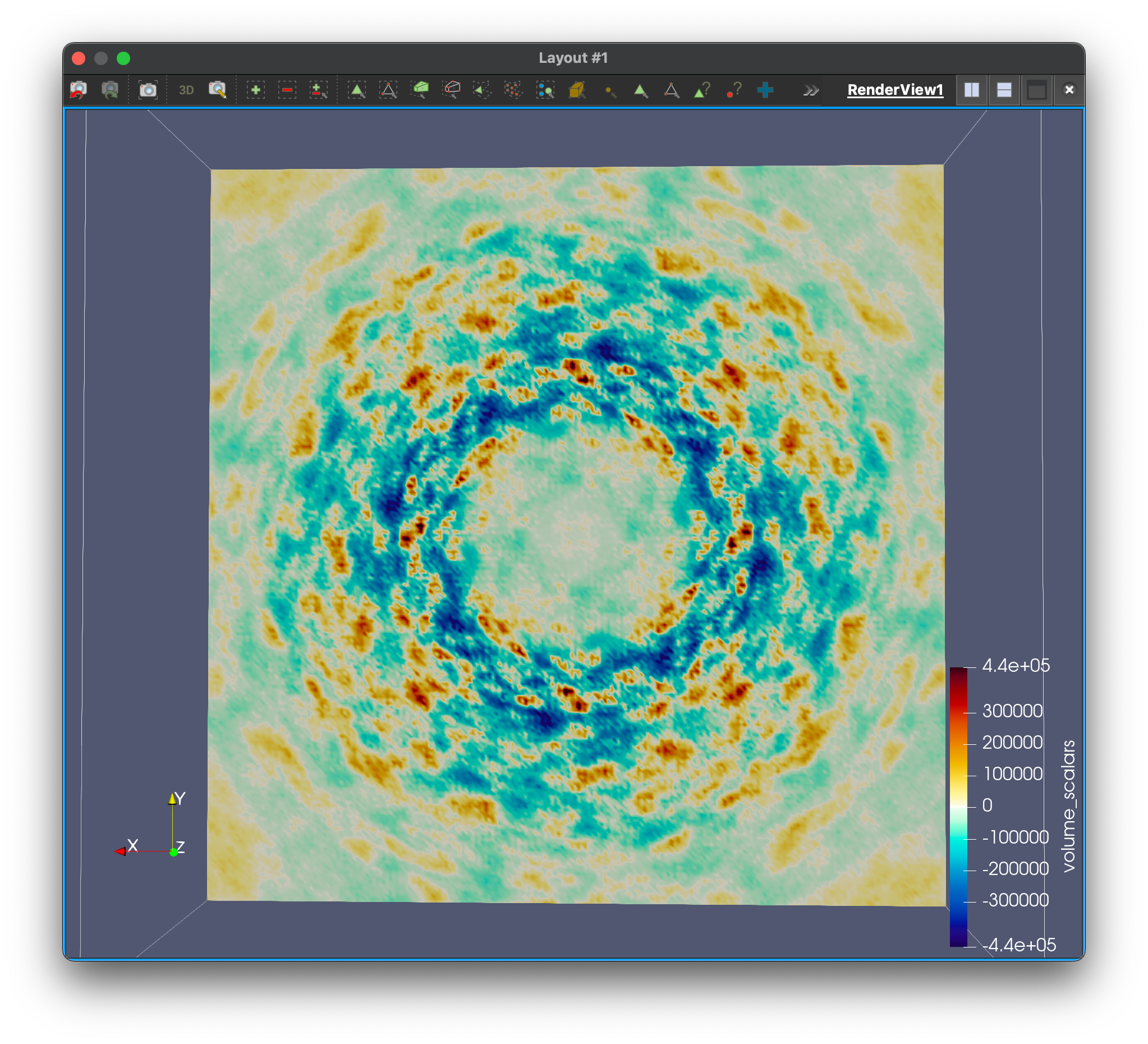Activate the Select Block tool
This screenshot has width=1148, height=1044.
point(545,89)
